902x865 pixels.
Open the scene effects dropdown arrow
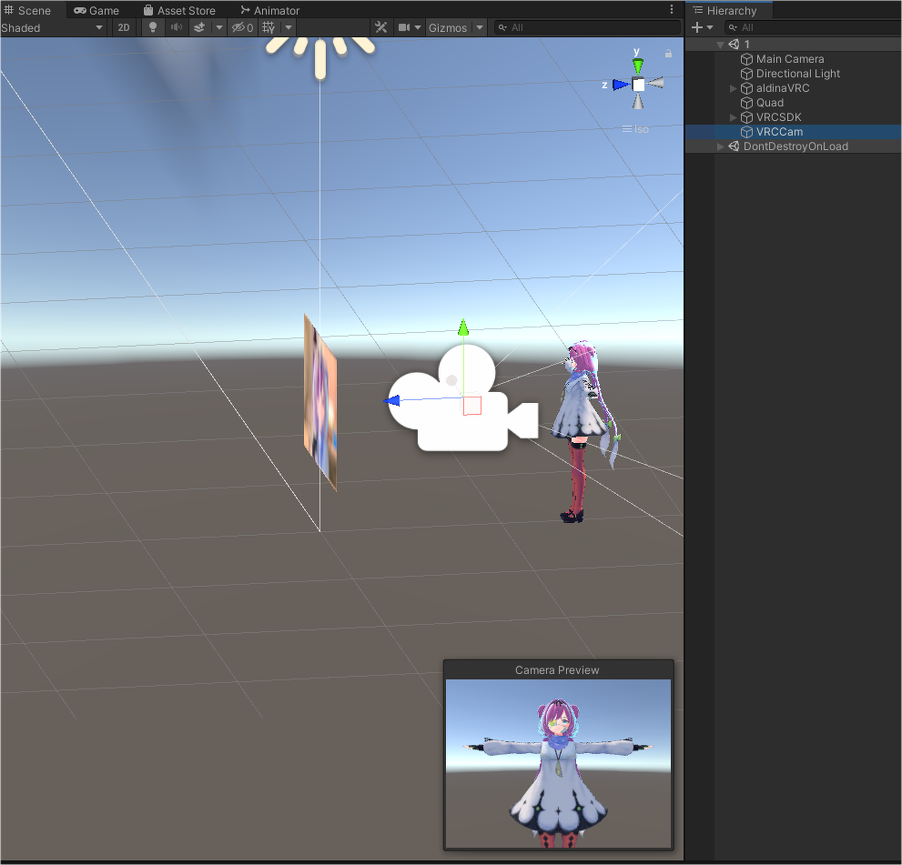[219, 27]
